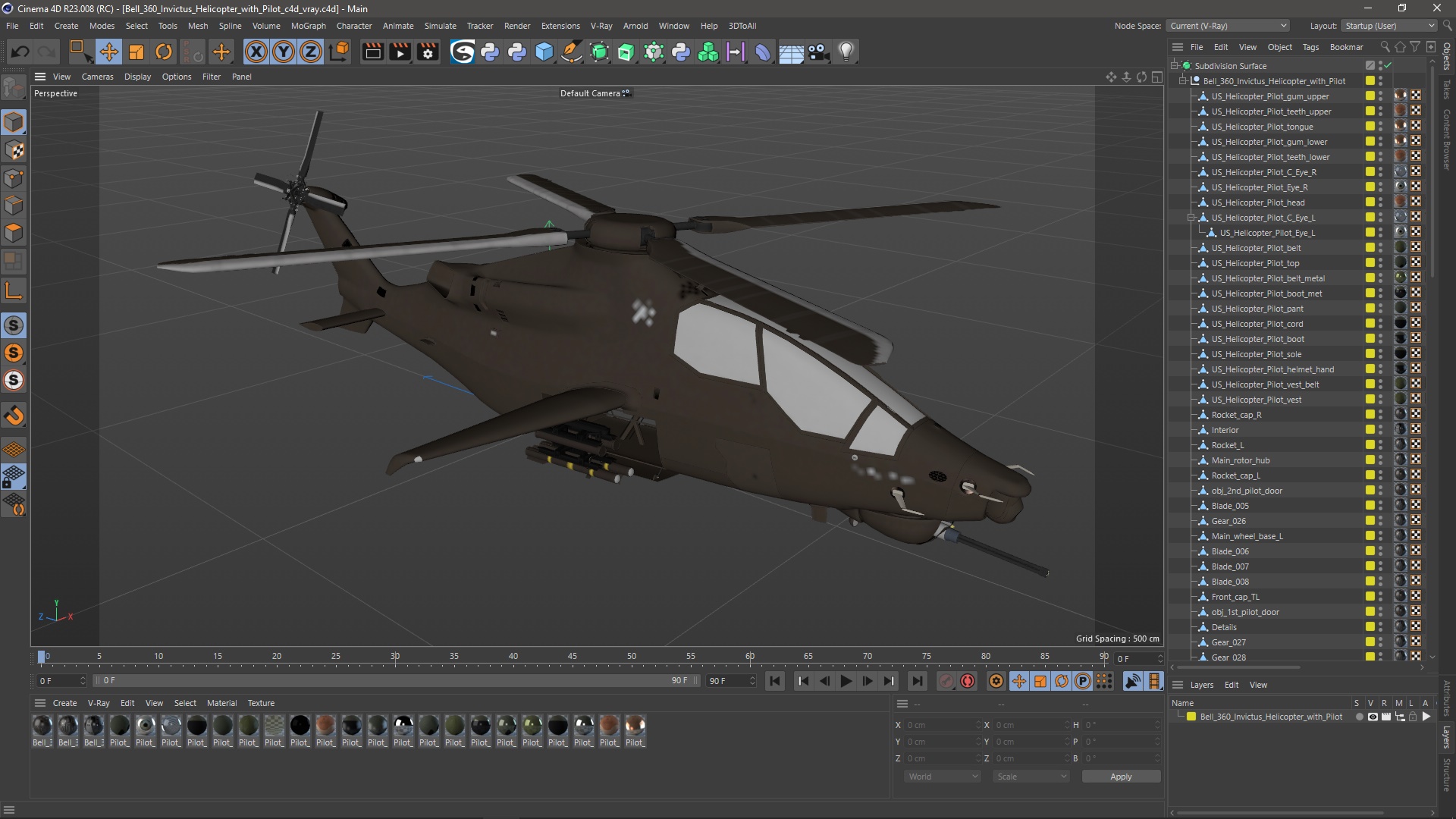Go to start of animation

pos(775,681)
